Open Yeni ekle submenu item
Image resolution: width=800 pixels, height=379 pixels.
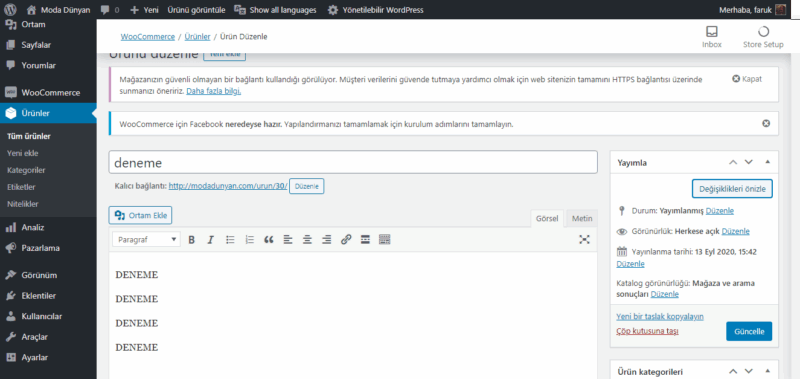[22, 153]
